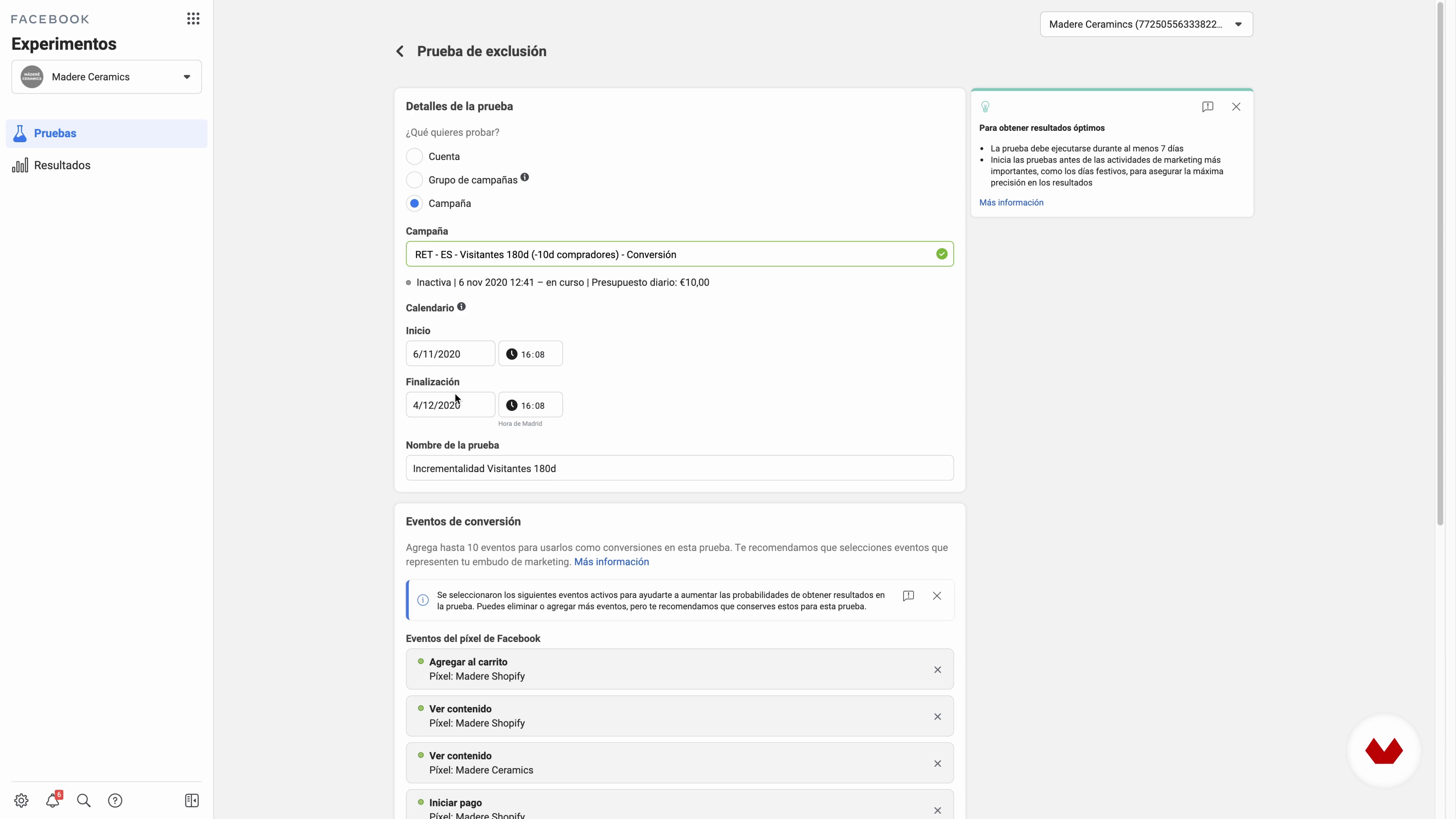Click the info circle icon in events banner
Screen dimensions: 1456x819
click(423, 600)
